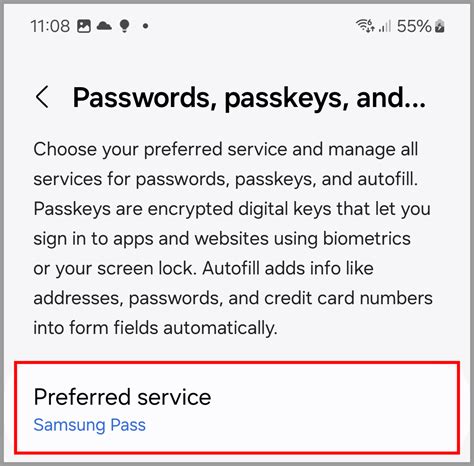Tap the 55% battery percentage

[x=414, y=26]
